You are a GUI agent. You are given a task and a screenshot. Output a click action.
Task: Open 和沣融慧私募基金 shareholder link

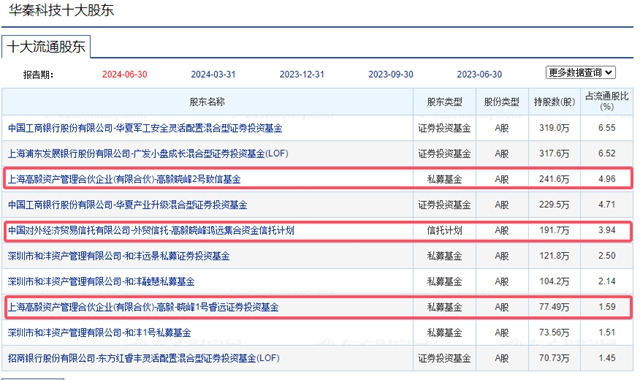[x=101, y=282]
